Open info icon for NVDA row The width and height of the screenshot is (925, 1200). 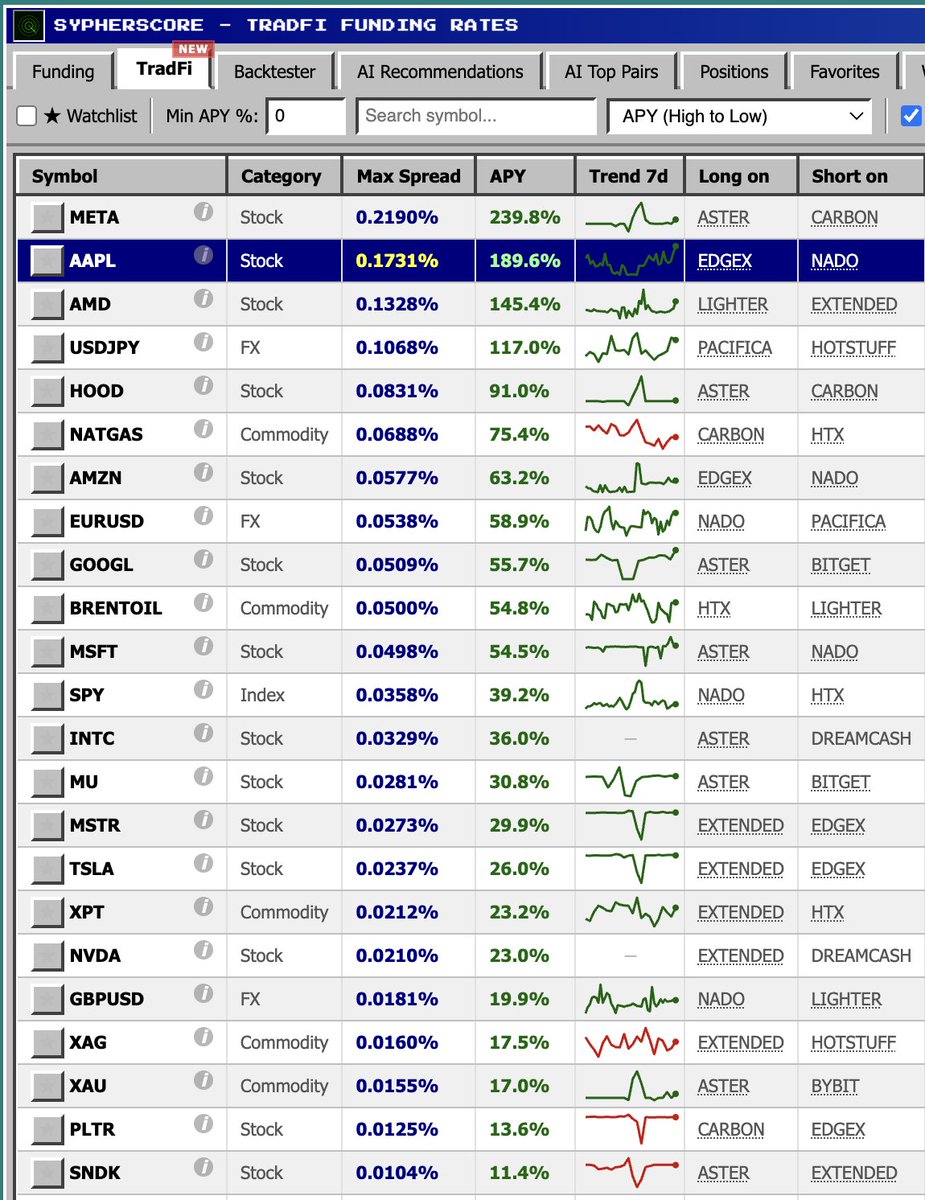click(203, 950)
